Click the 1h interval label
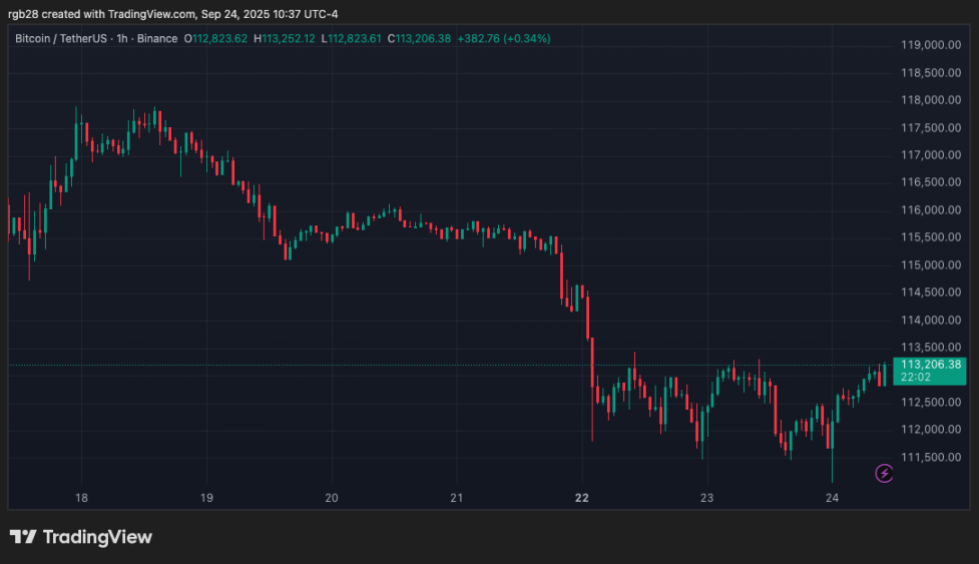The width and height of the screenshot is (979, 564). pos(121,39)
